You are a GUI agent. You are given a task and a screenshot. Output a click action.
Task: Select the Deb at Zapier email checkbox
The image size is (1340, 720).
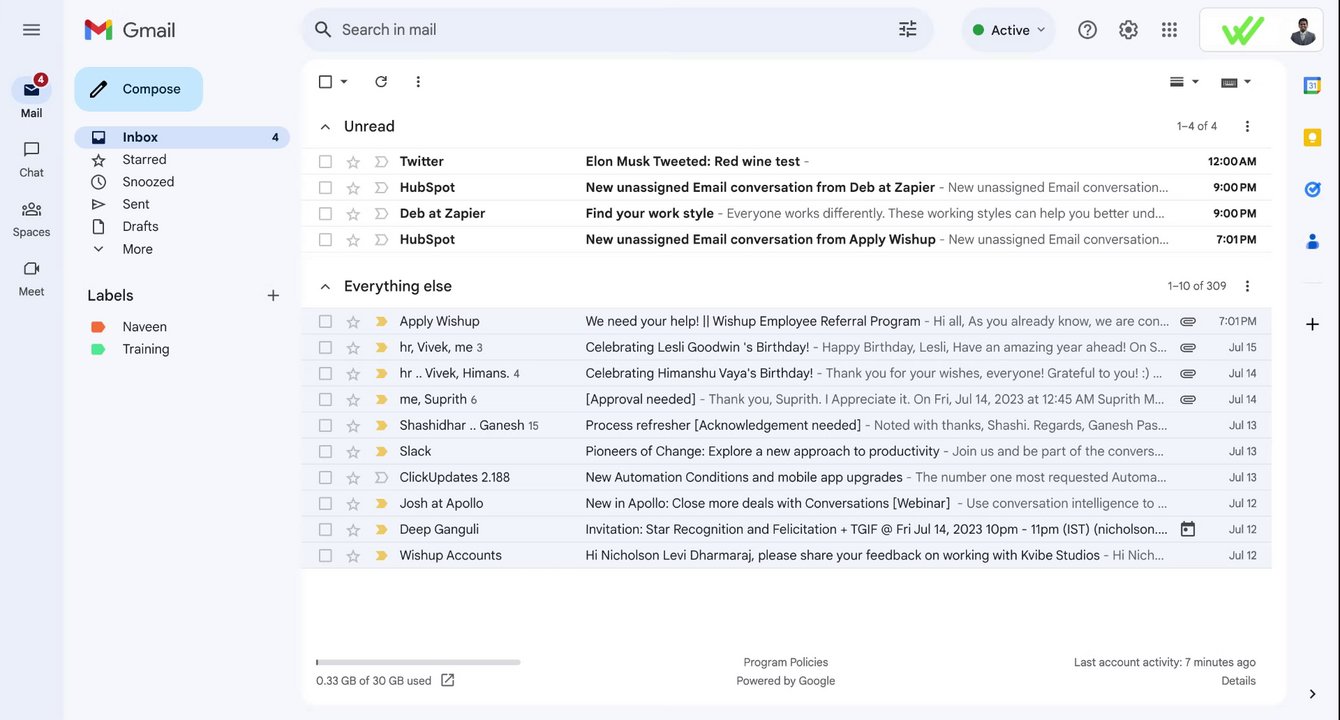pyautogui.click(x=325, y=214)
